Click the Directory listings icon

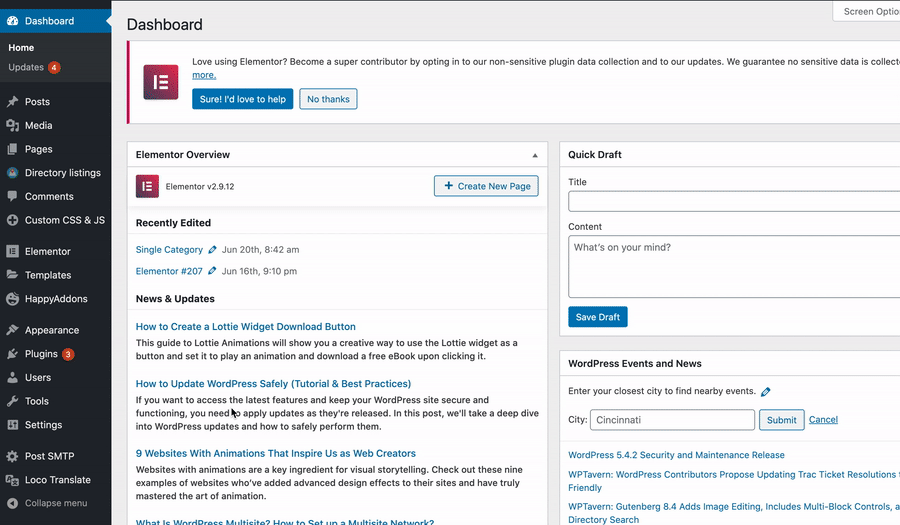tap(13, 173)
